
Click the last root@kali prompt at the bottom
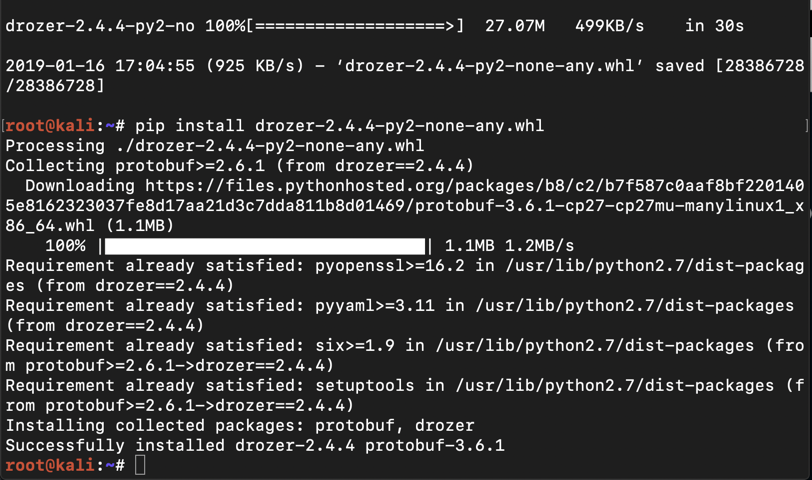[60, 465]
